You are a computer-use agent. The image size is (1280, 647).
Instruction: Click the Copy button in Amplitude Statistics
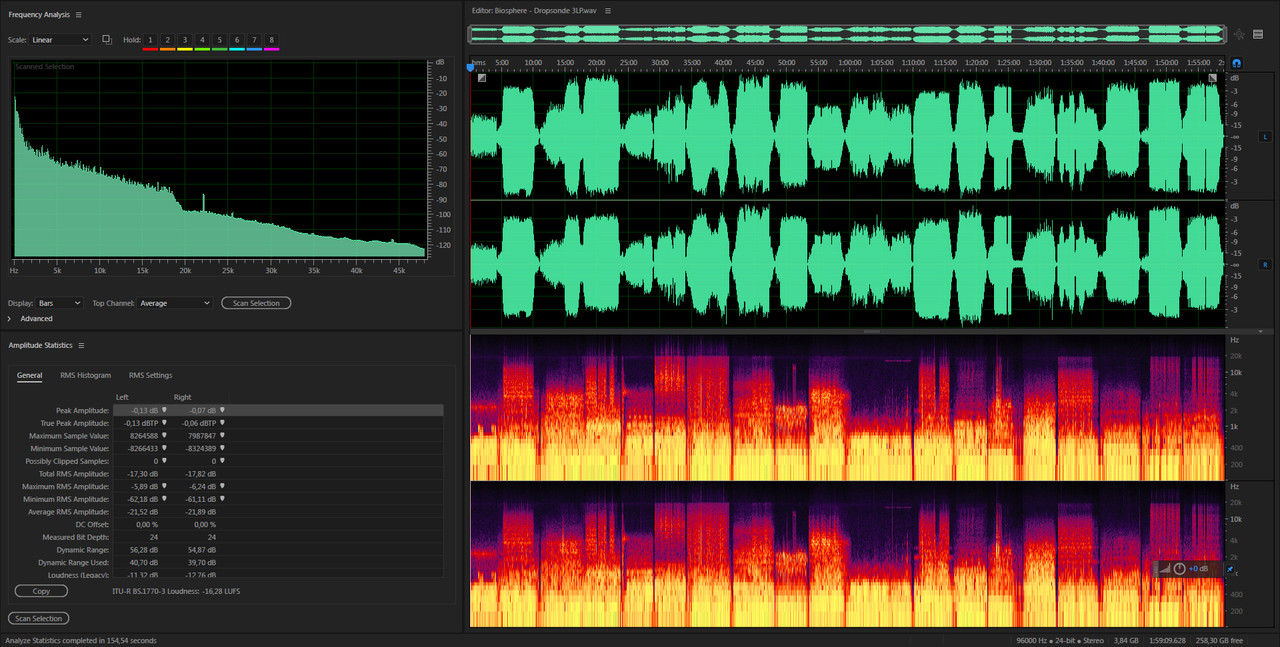pos(41,591)
